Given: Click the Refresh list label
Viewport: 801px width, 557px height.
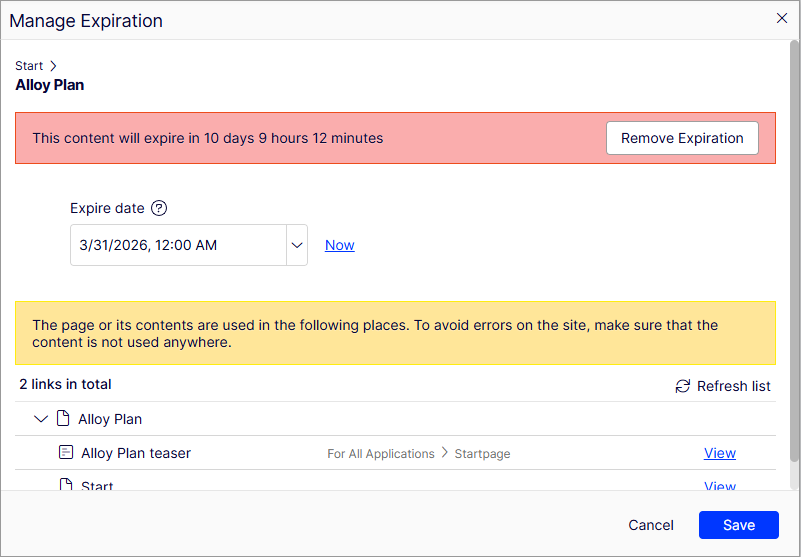Looking at the screenshot, I should (x=734, y=386).
